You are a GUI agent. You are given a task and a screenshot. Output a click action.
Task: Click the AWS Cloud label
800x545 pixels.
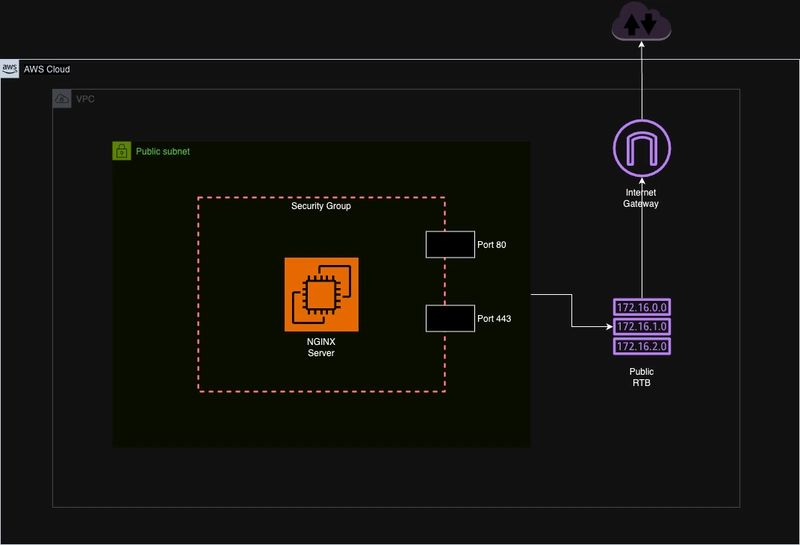tap(47, 69)
